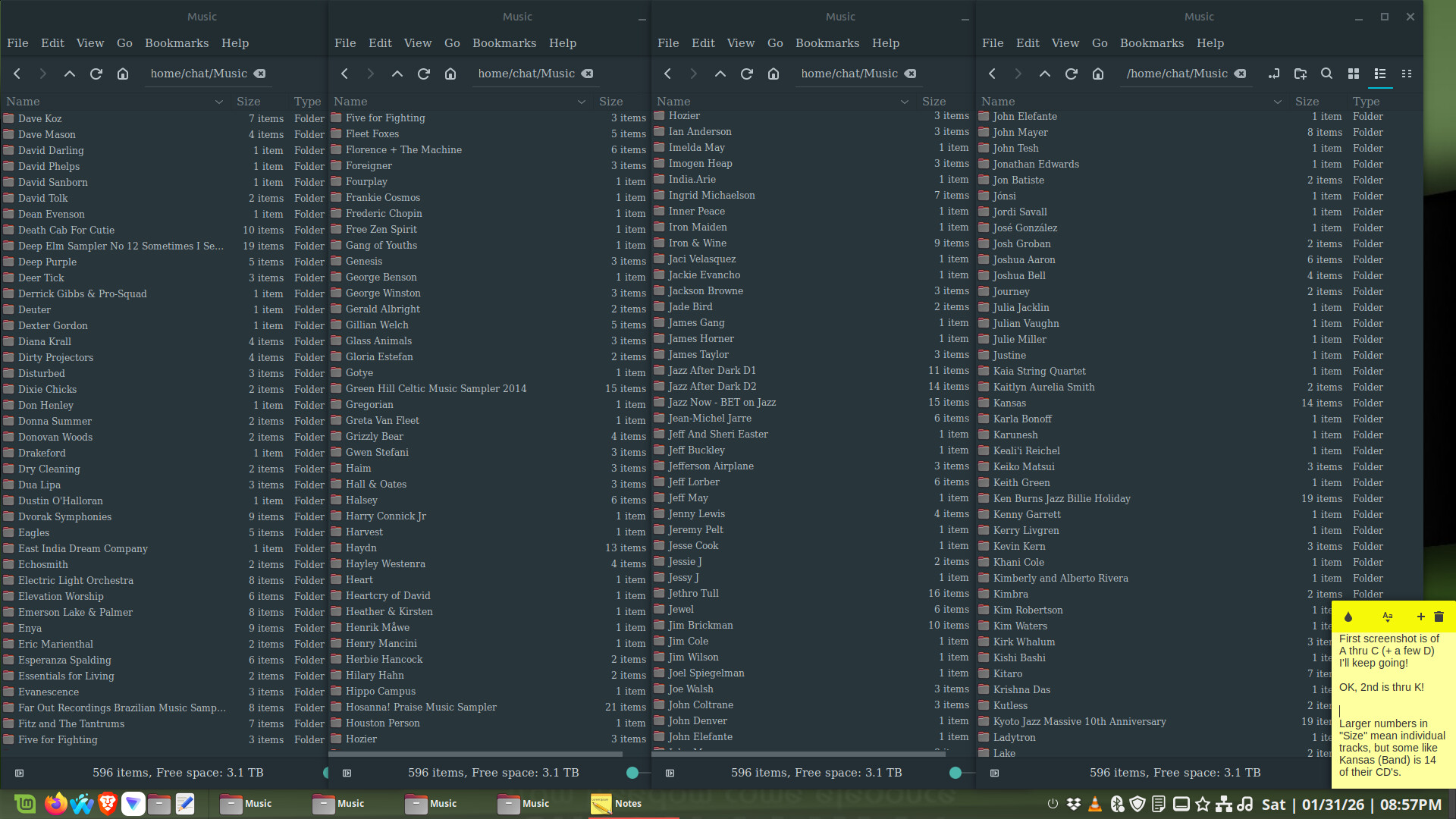
Task: Click Name column sort arrow in leftmost window
Action: click(219, 102)
